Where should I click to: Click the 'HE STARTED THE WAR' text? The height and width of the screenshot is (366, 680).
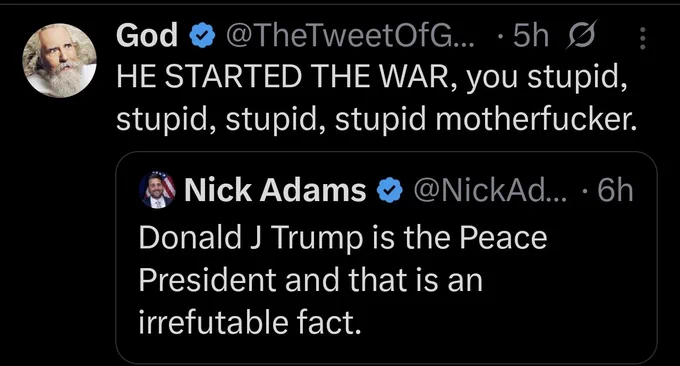coord(285,77)
